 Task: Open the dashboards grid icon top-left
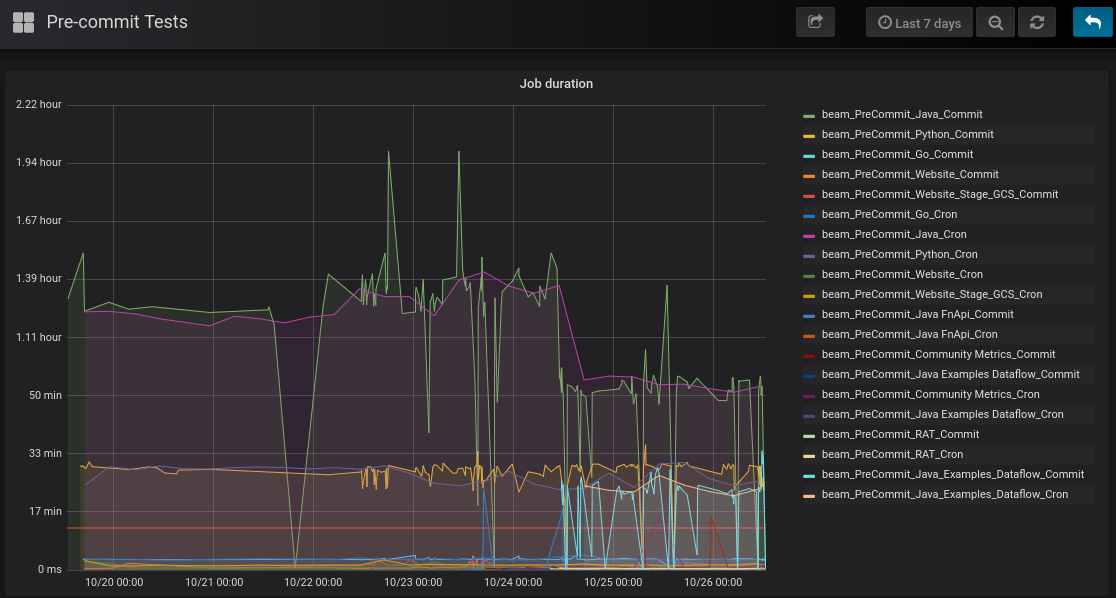23,21
